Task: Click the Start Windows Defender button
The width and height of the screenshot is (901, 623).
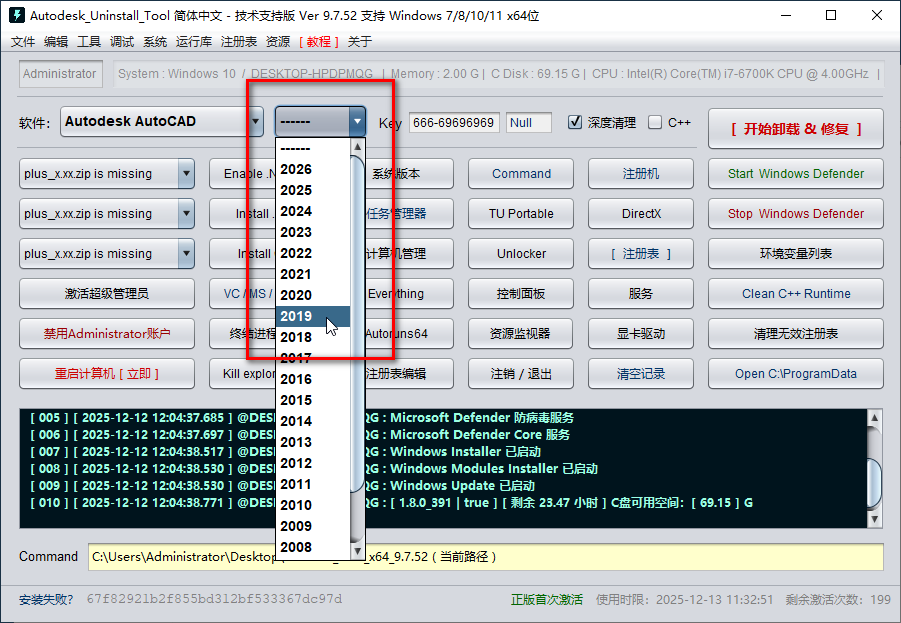Action: [795, 174]
